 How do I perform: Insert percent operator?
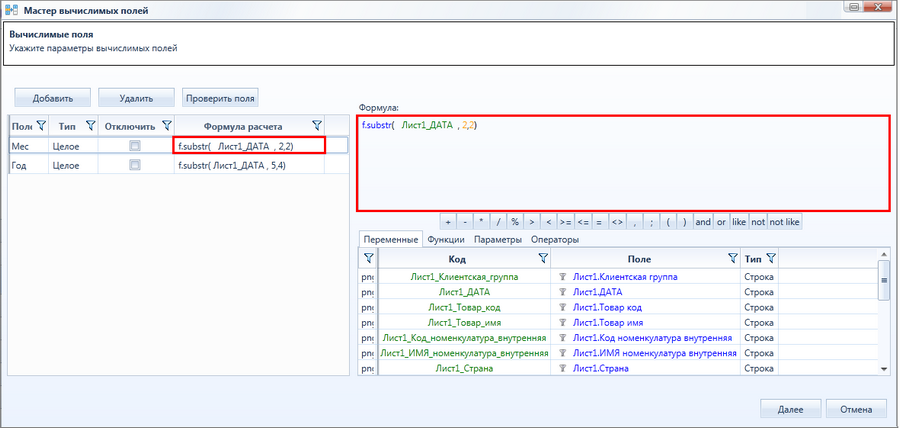tap(515, 222)
